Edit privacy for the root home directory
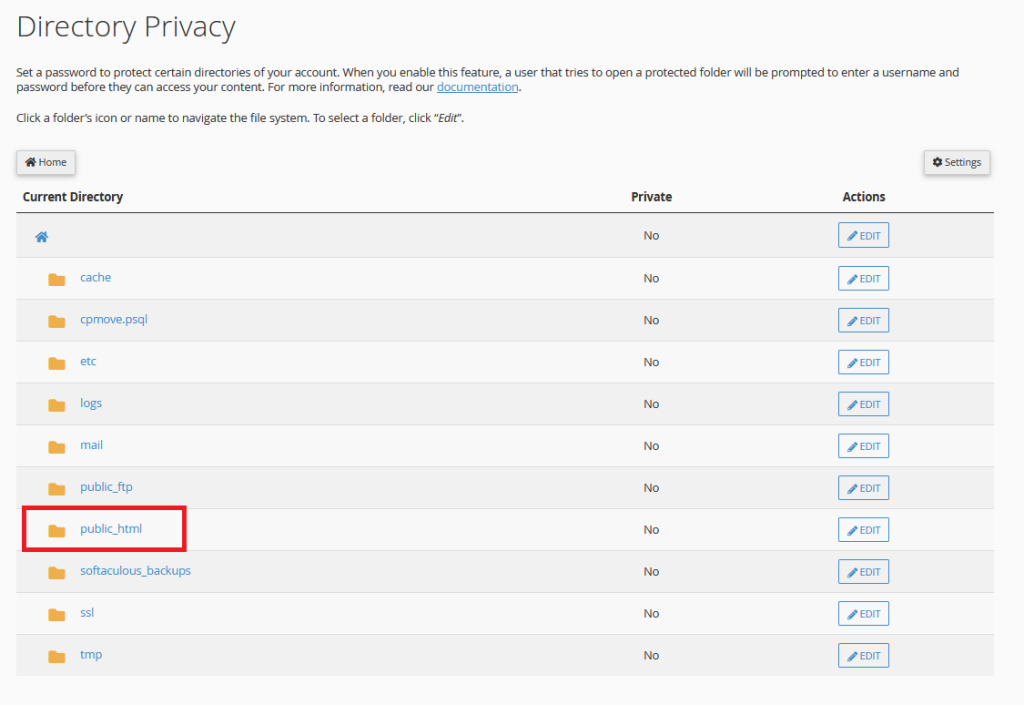Screen dimensions: 1024x705 (x=863, y=236)
